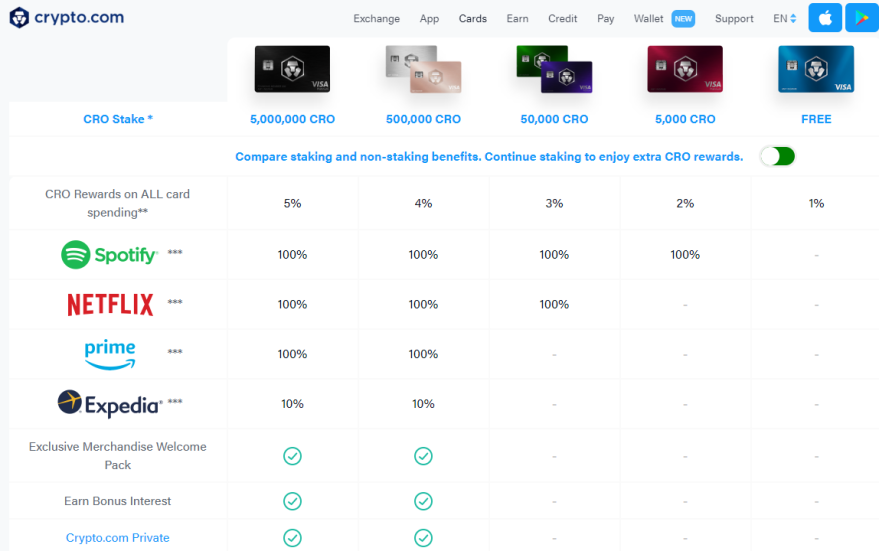This screenshot has width=879, height=551.
Task: Click the NEW badge beside Wallet
Action: click(683, 18)
